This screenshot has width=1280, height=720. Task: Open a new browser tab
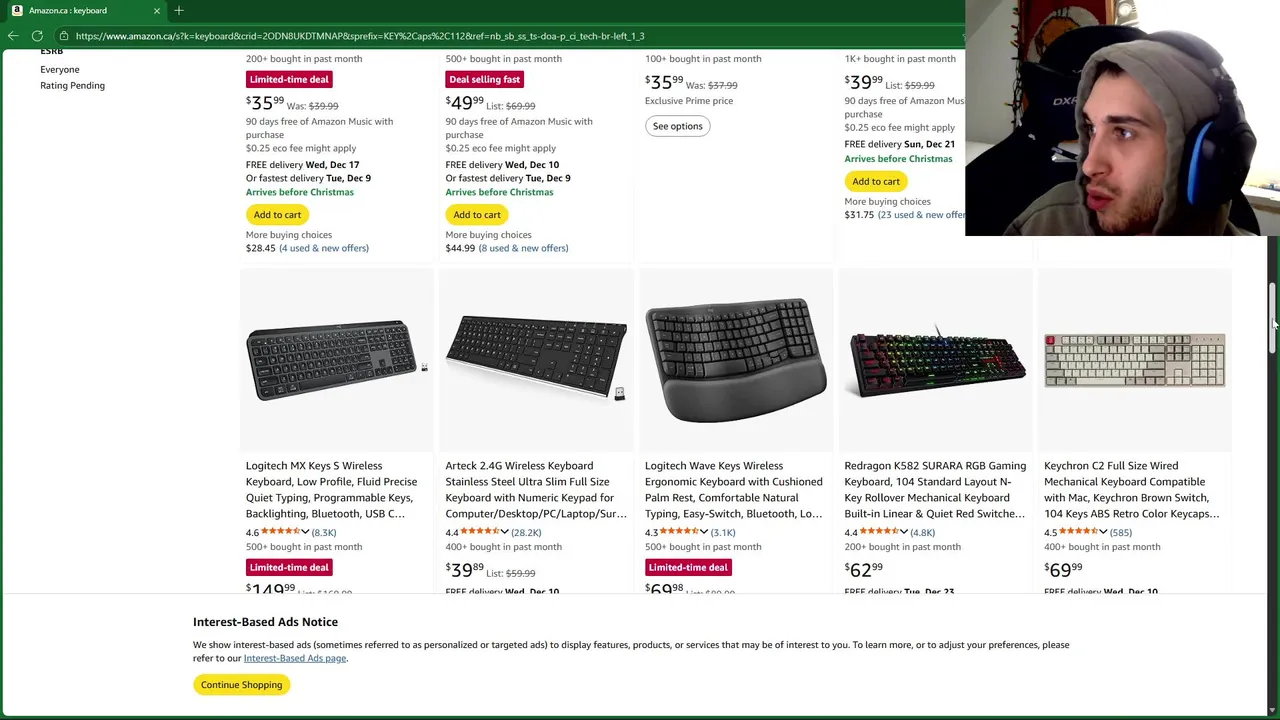pos(179,11)
